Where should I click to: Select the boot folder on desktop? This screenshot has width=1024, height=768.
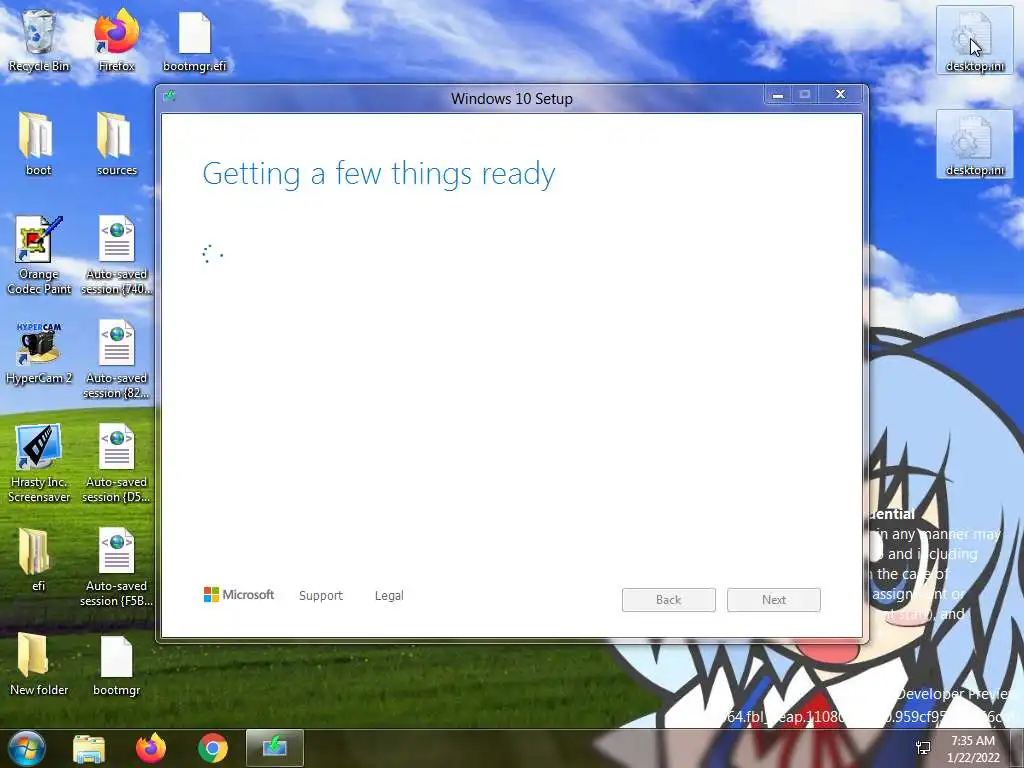(38, 145)
